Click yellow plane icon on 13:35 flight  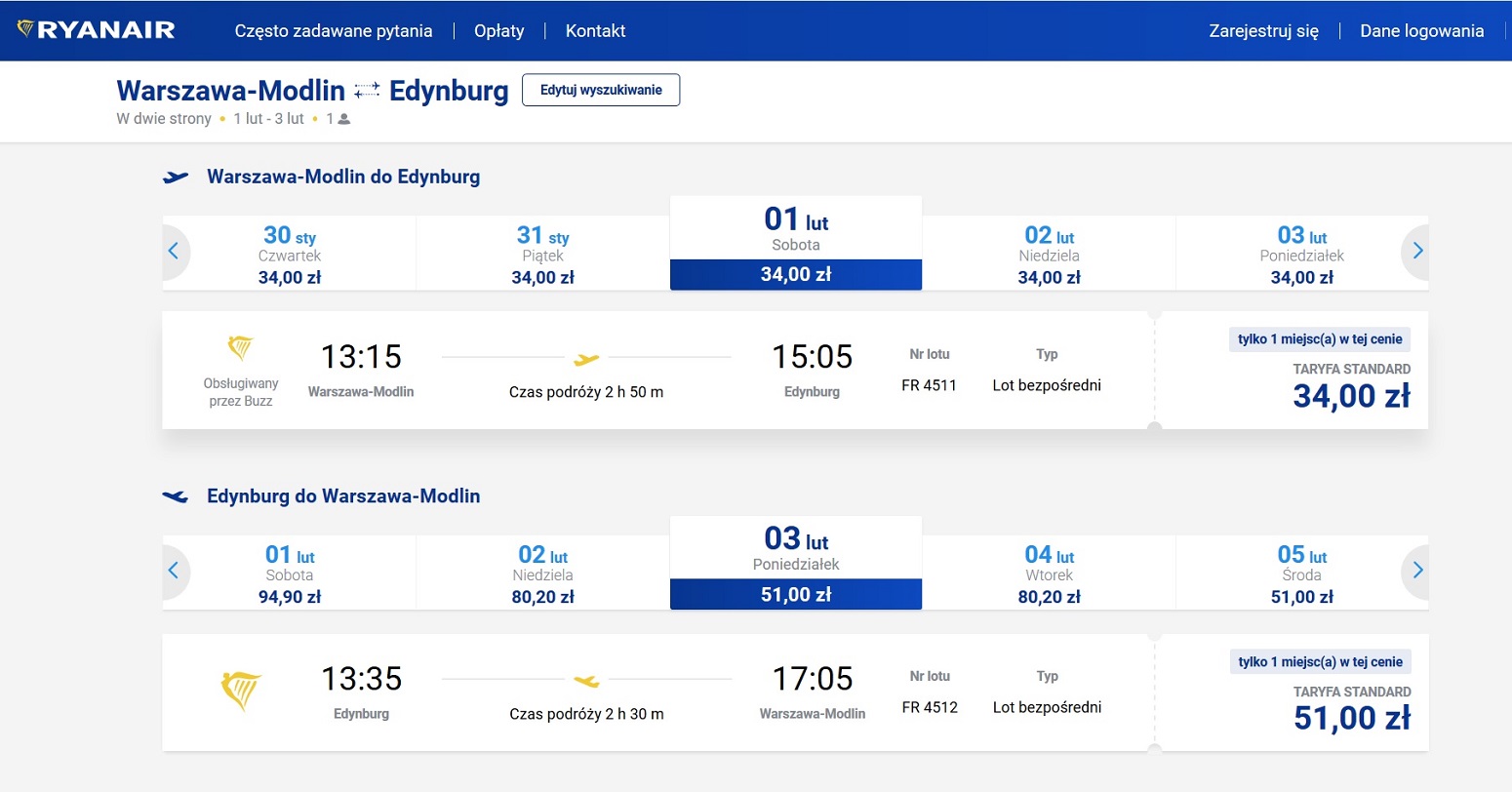586,680
